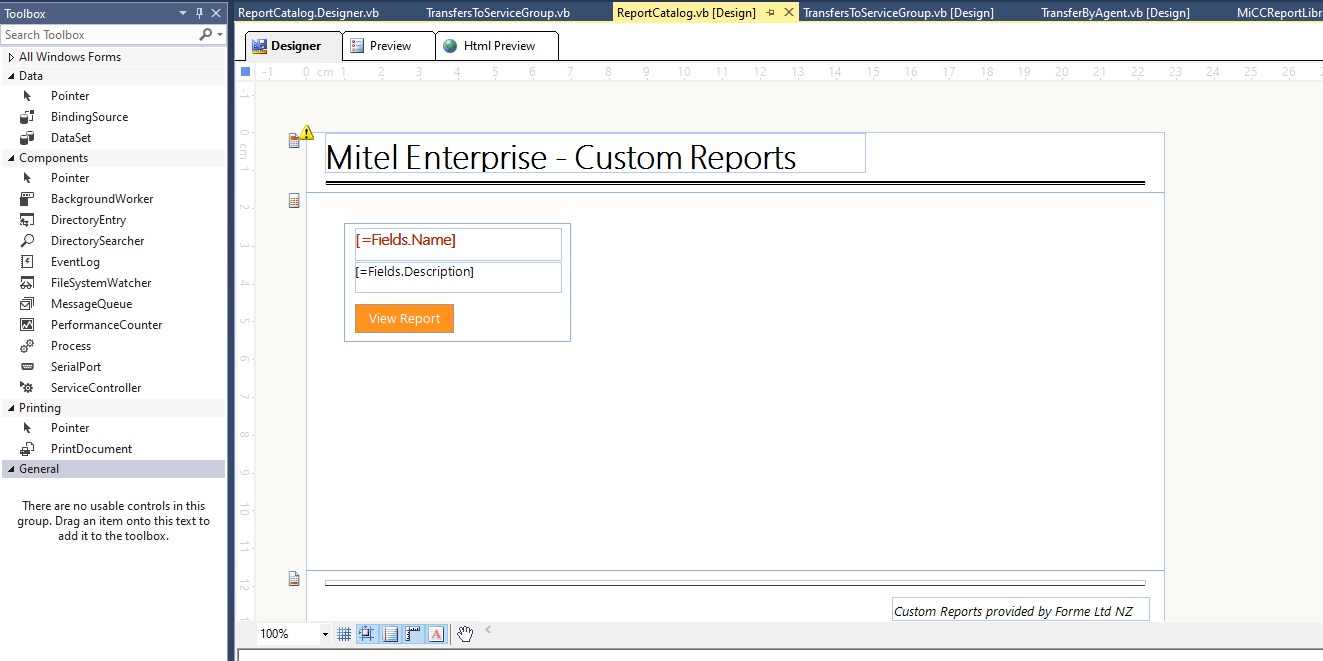Click the View Report button in designer

pos(404,318)
